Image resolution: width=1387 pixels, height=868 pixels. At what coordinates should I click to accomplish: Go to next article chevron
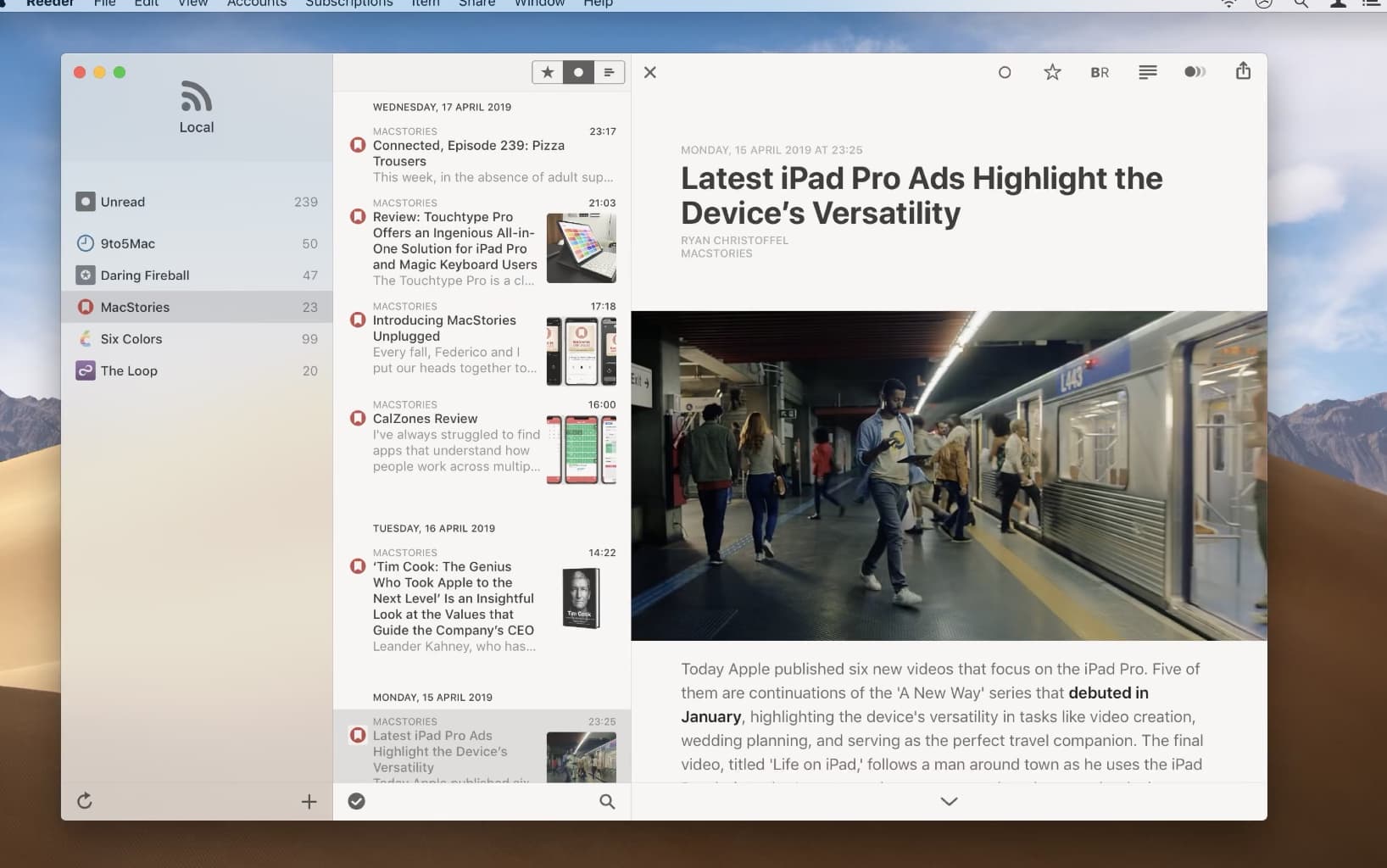949,801
